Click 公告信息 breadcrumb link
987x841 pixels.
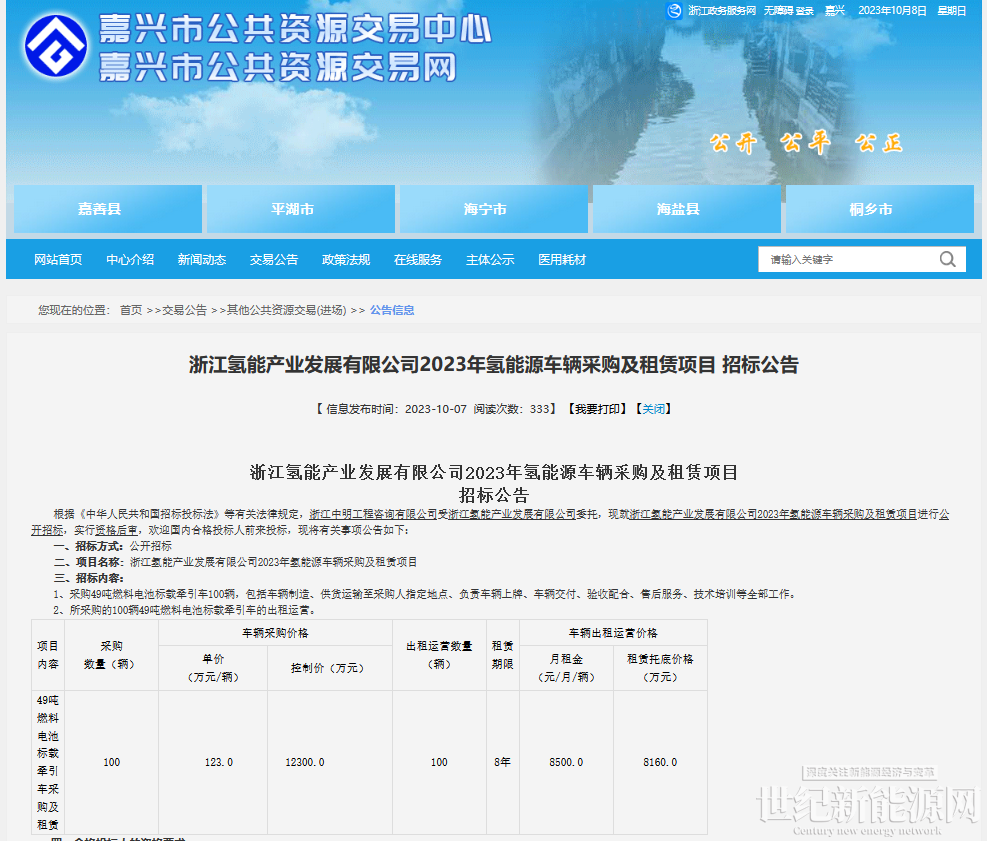click(392, 310)
